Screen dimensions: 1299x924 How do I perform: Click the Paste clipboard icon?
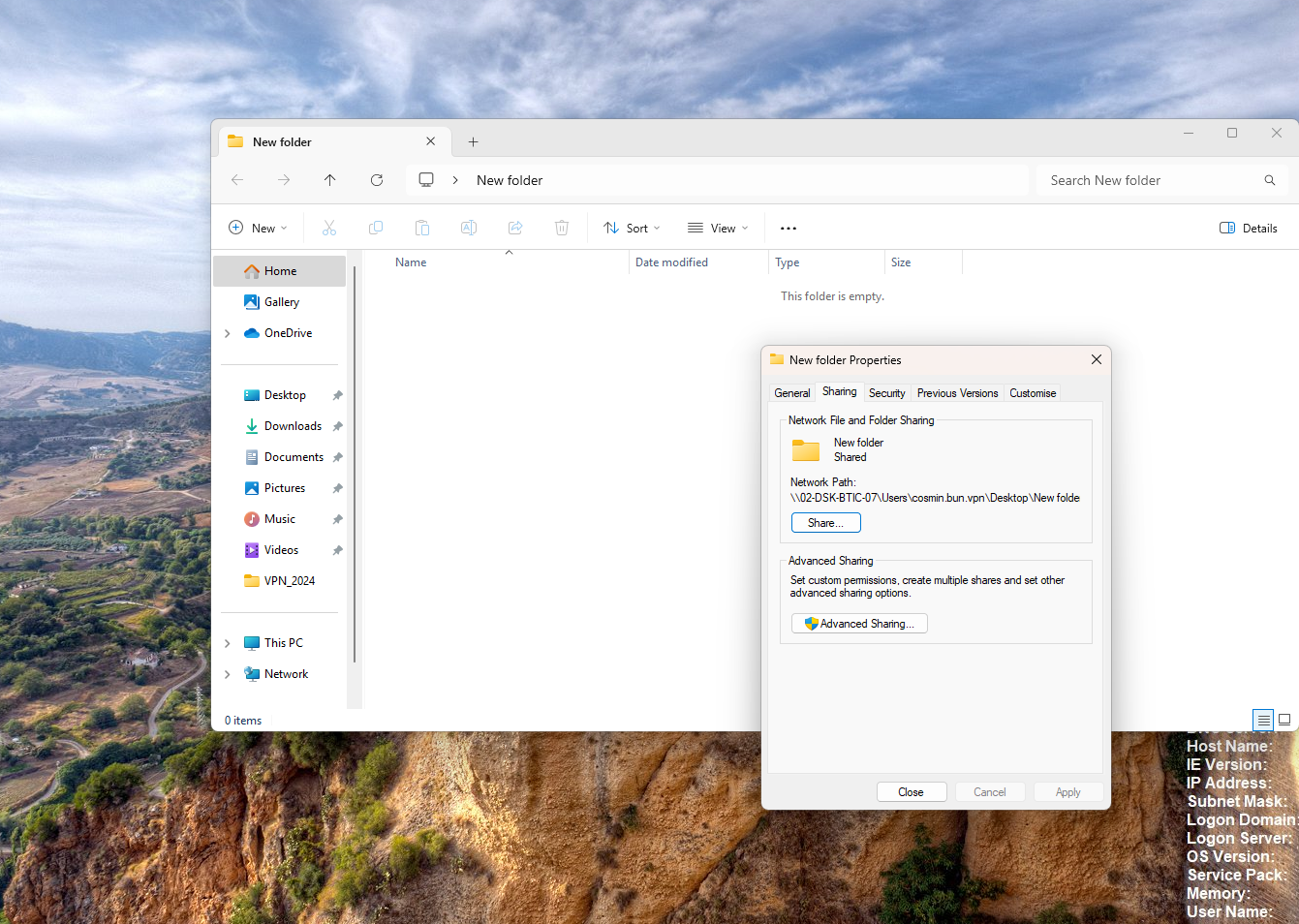(x=422, y=228)
